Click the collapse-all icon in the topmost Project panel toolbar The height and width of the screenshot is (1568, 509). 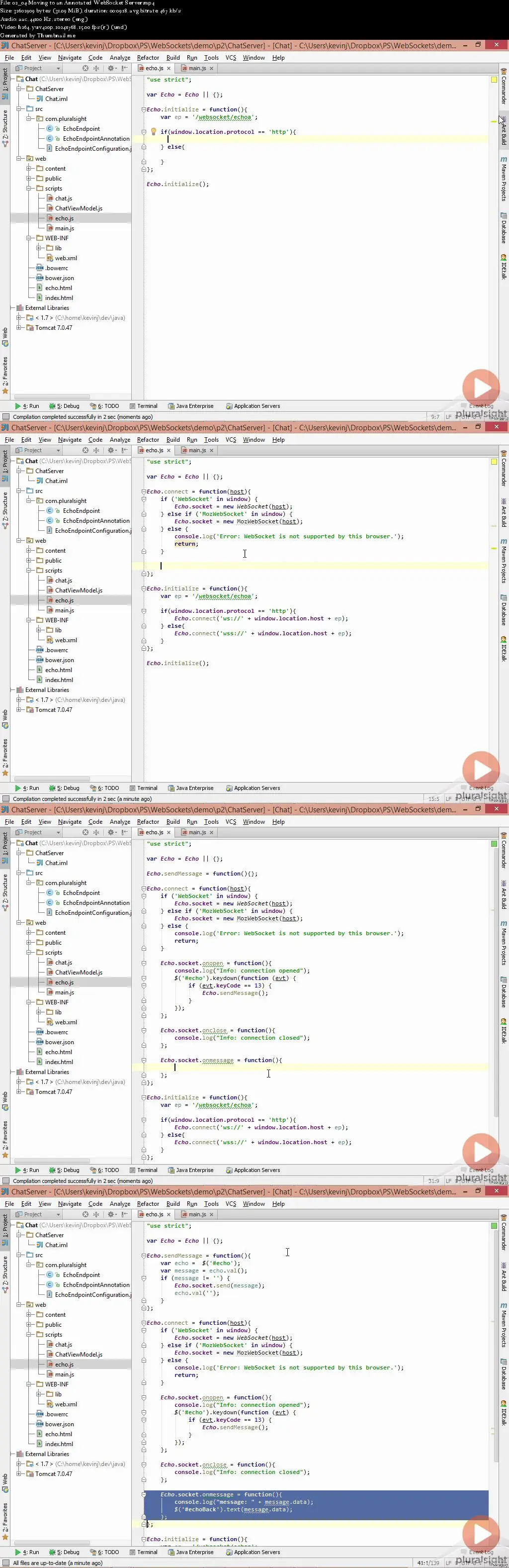[96, 68]
